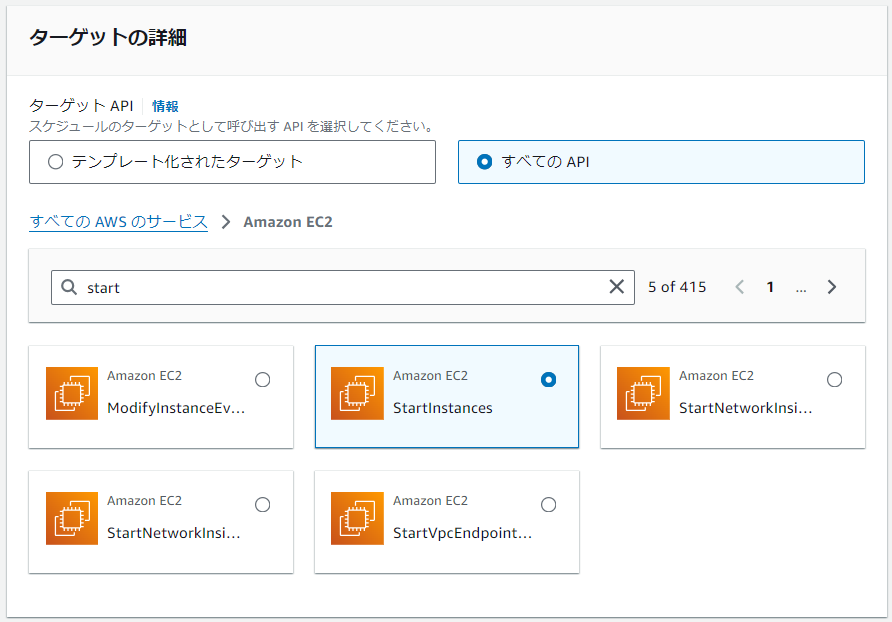Click the ModifyInstanceEv... API name text
892x622 pixels.
coord(176,408)
